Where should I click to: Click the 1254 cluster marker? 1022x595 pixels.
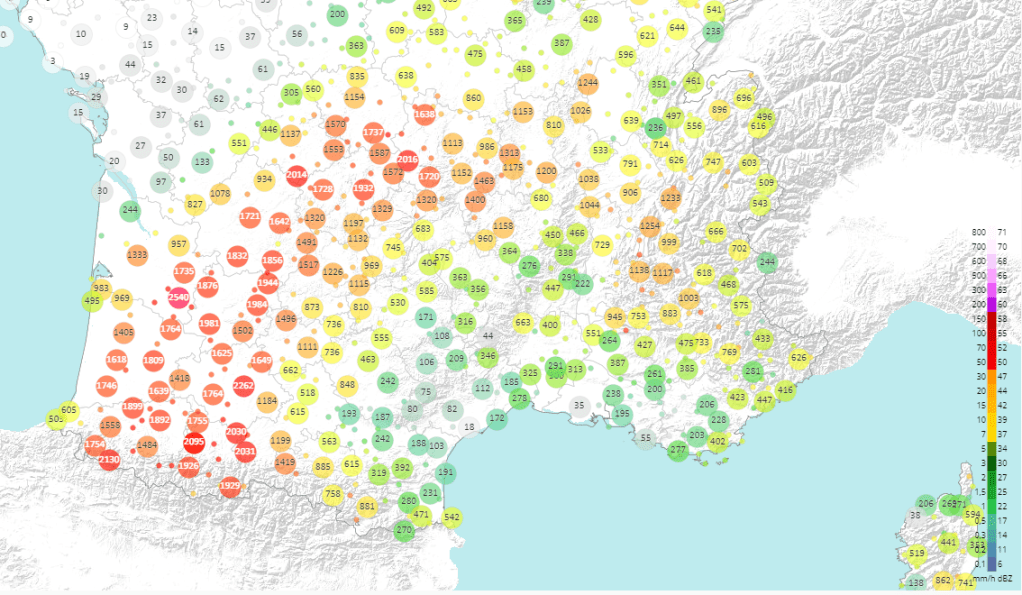(x=650, y=226)
